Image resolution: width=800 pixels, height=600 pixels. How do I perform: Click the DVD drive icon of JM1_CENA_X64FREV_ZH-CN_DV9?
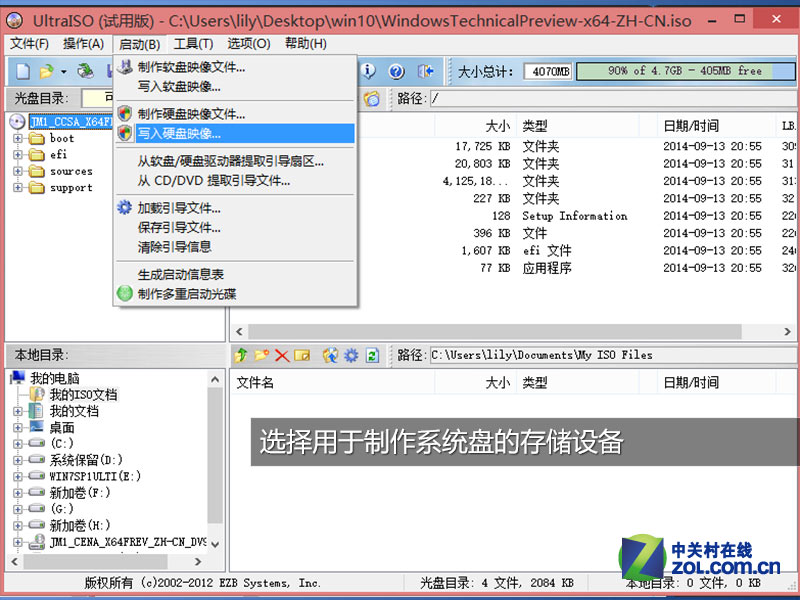click(x=37, y=542)
